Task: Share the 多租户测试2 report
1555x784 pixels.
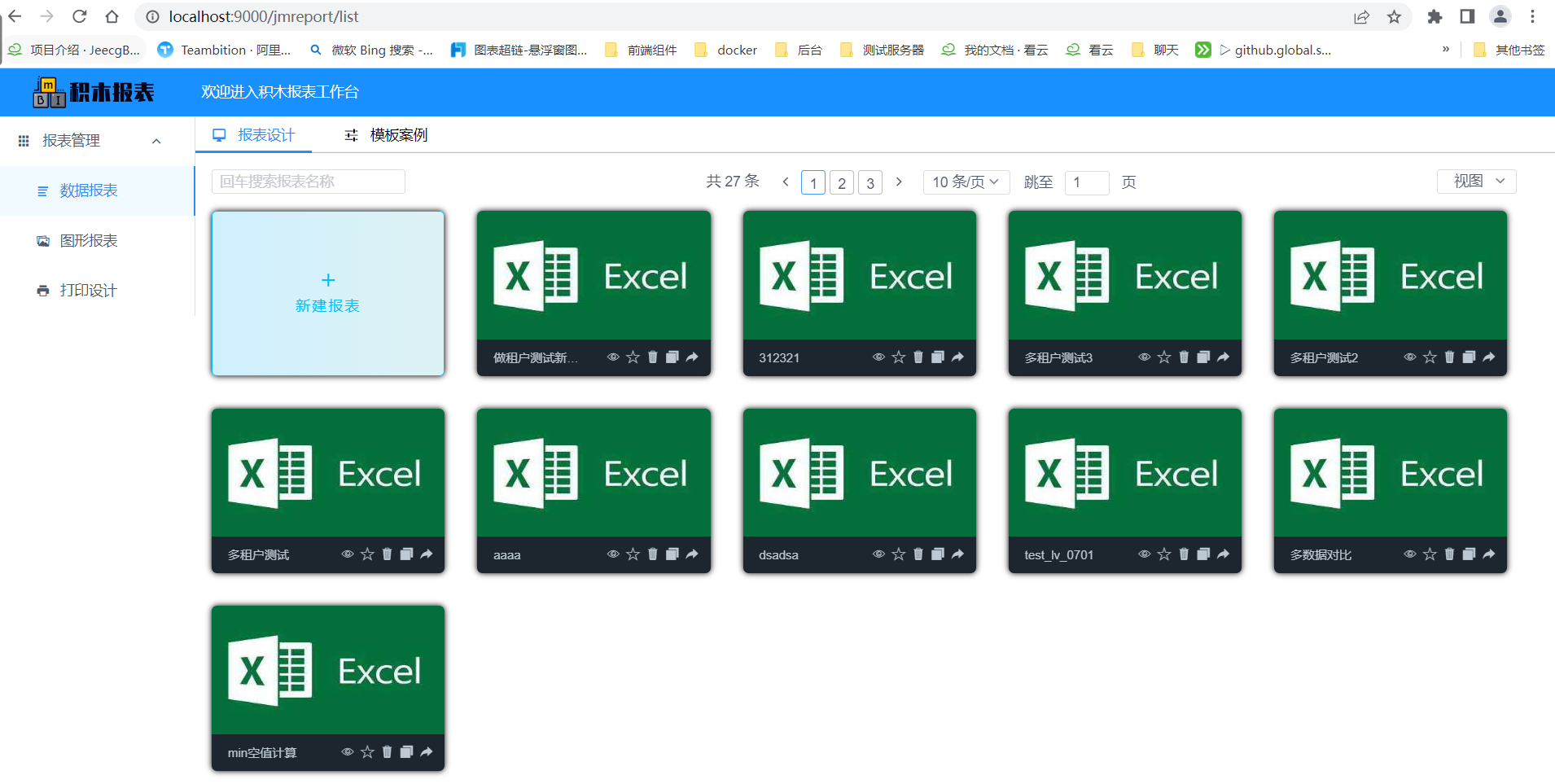Action: point(1488,357)
